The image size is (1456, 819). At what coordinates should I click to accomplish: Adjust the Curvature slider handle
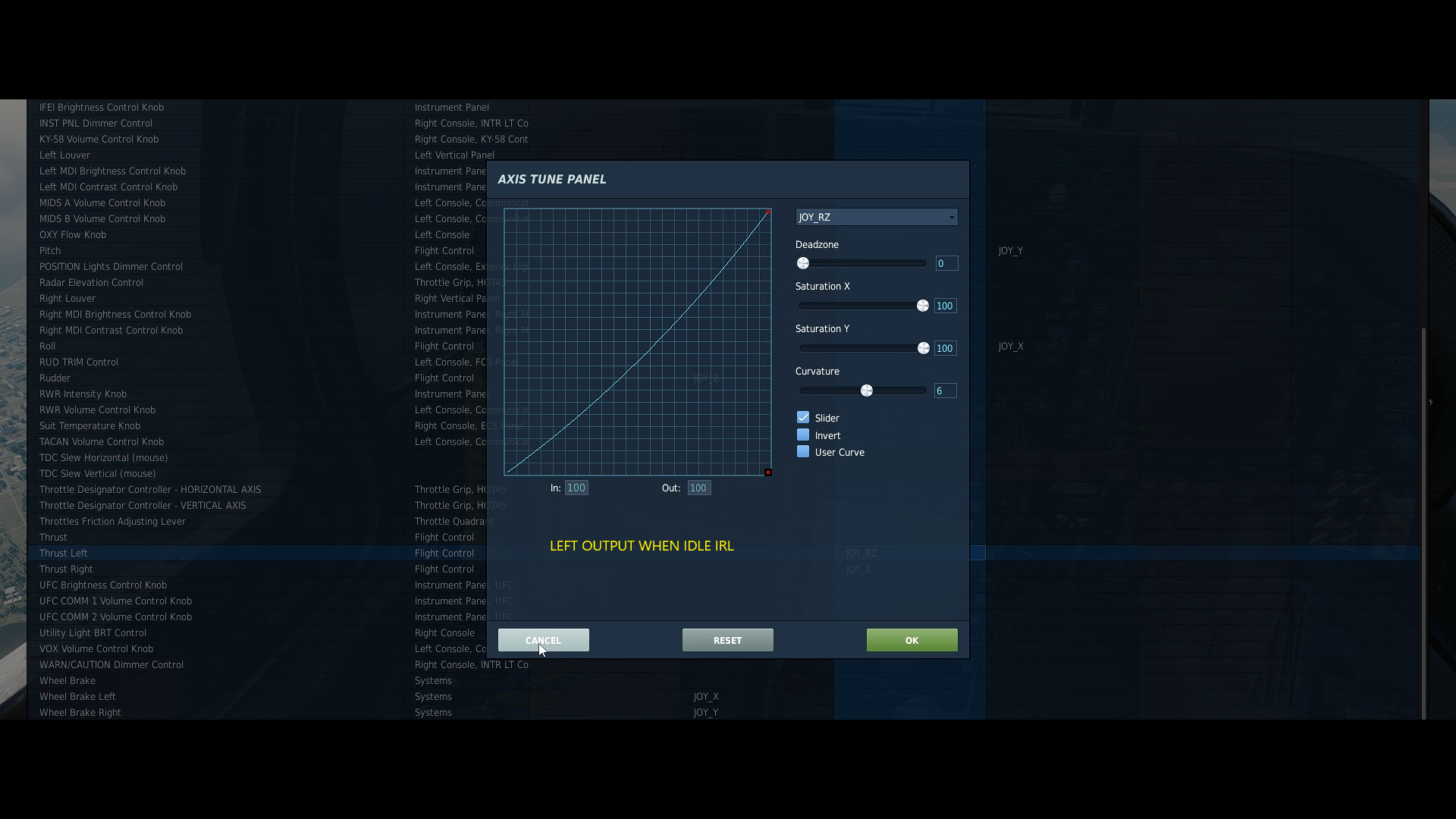point(867,391)
